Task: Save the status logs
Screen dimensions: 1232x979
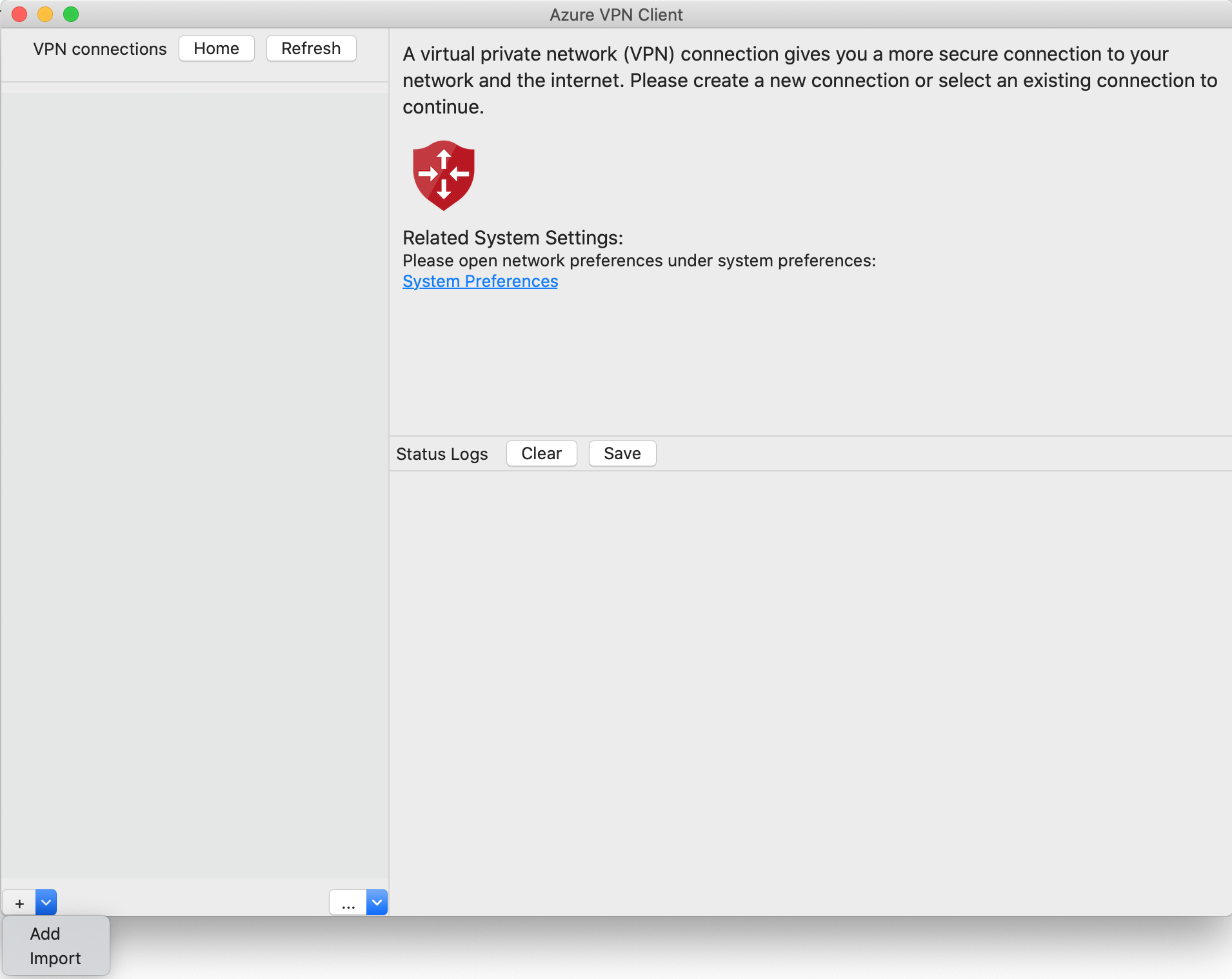Action: click(x=622, y=453)
